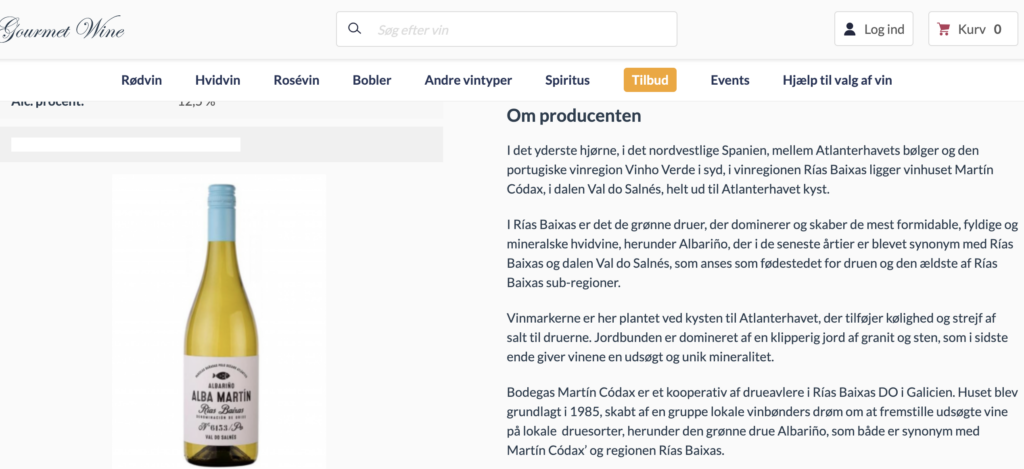This screenshot has height=469, width=1024.
Task: Click paragraph starting 'I Rías Baixas er'
Action: tap(762, 254)
